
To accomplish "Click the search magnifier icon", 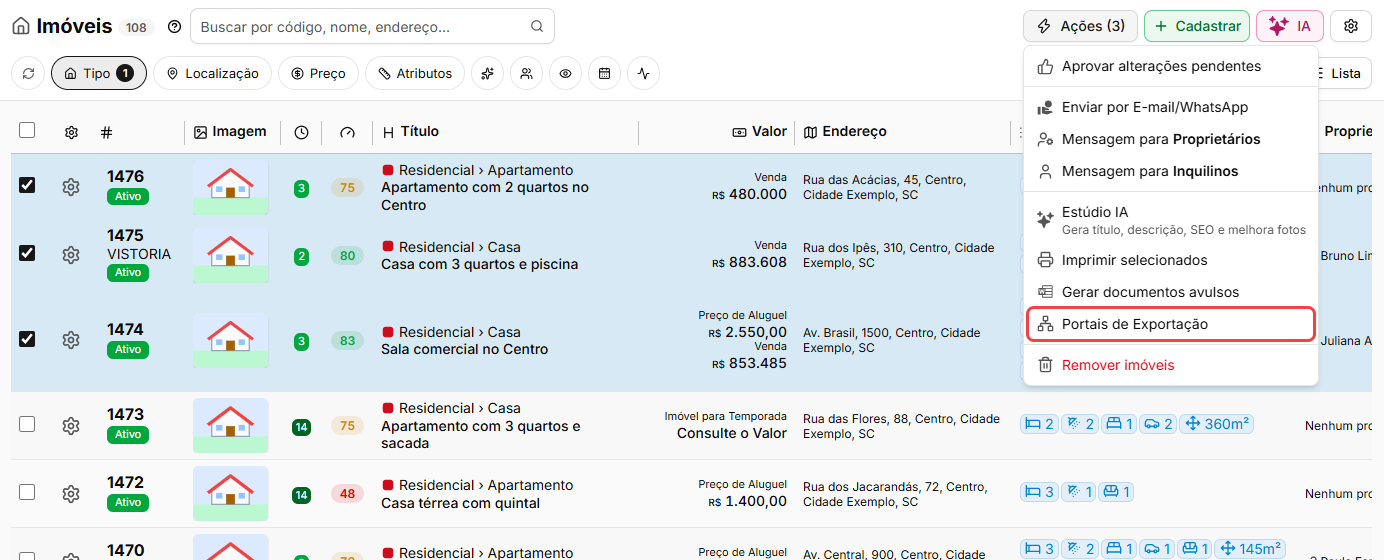I will (537, 27).
